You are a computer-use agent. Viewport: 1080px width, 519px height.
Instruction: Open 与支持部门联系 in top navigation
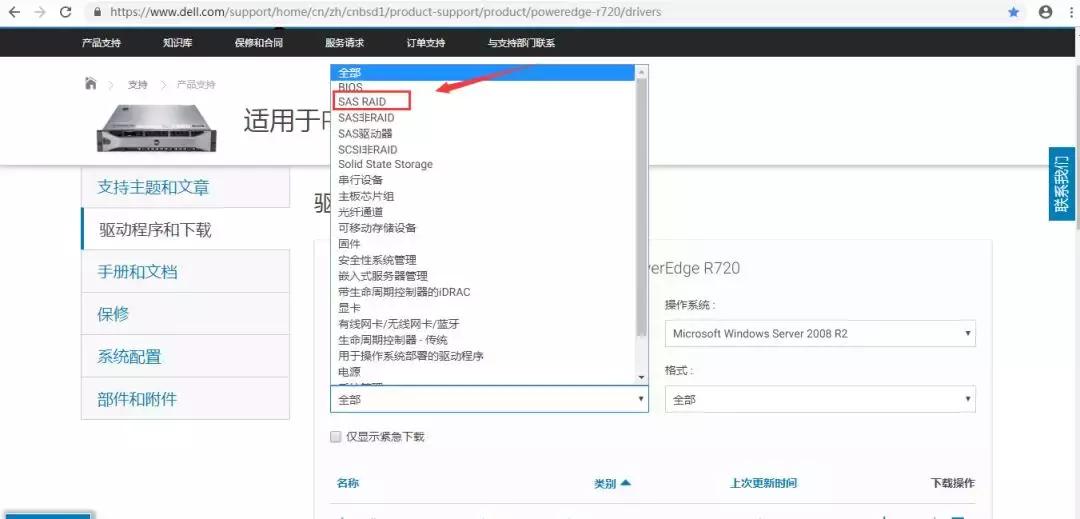(x=521, y=43)
